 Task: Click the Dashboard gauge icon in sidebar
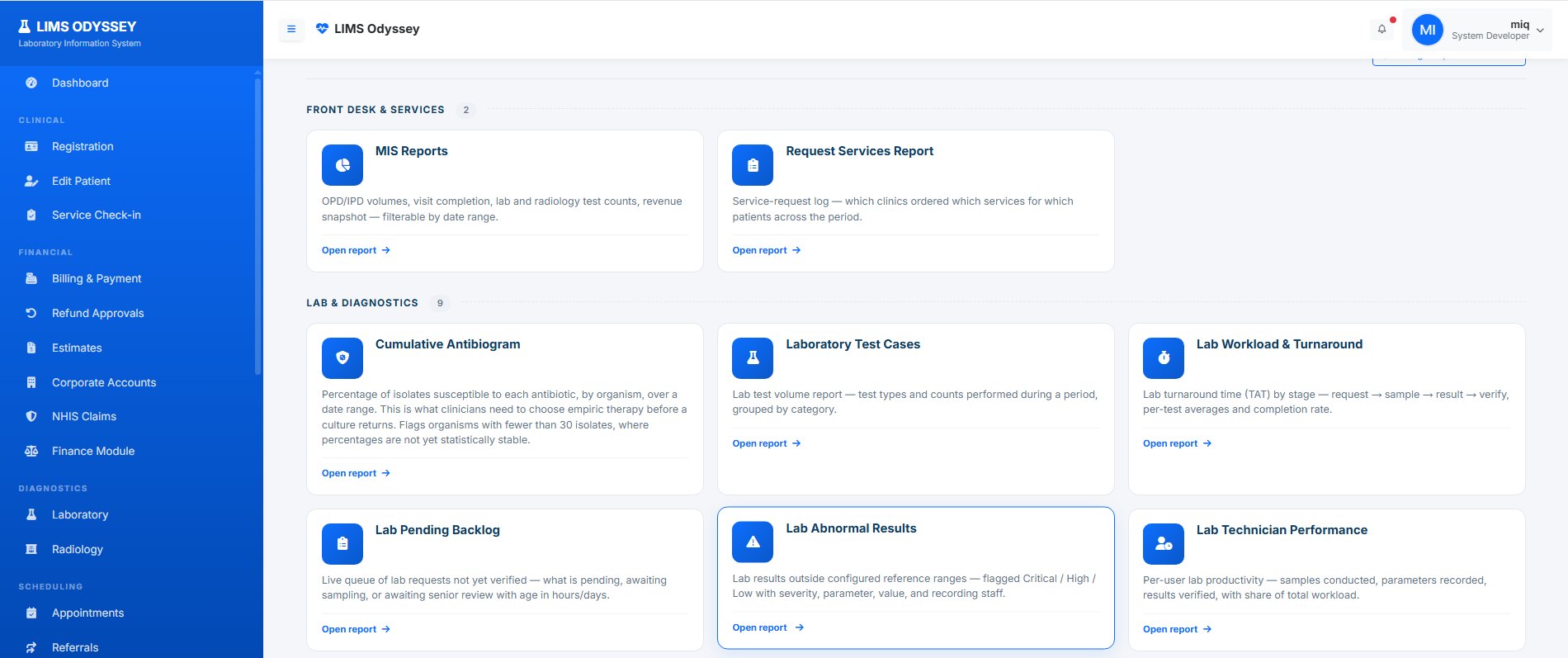(x=31, y=83)
